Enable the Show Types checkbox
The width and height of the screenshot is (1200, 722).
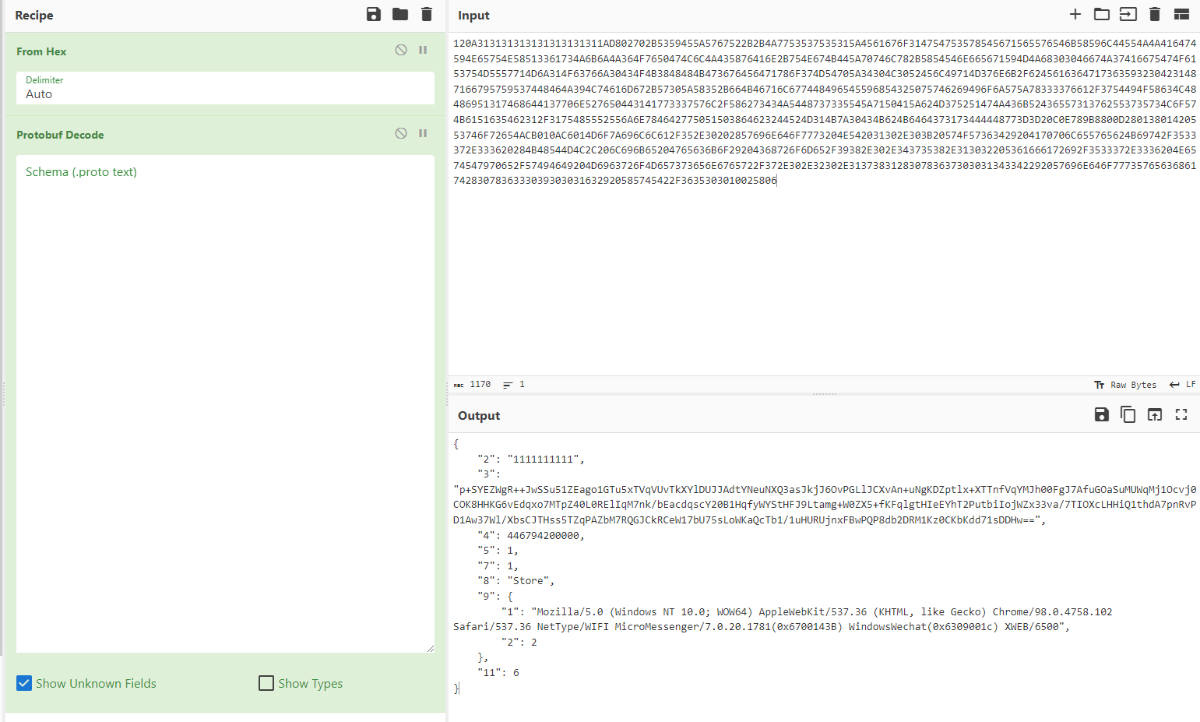266,684
